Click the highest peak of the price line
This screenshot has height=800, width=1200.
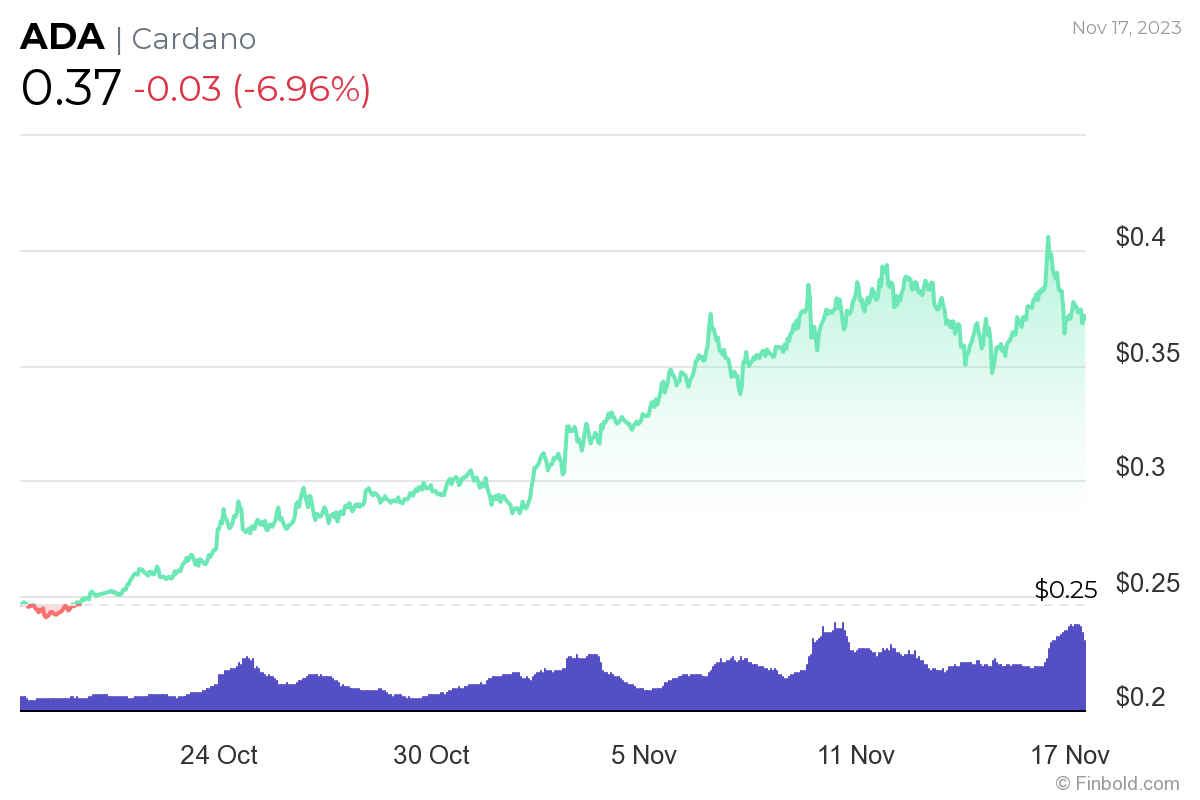pos(1048,238)
